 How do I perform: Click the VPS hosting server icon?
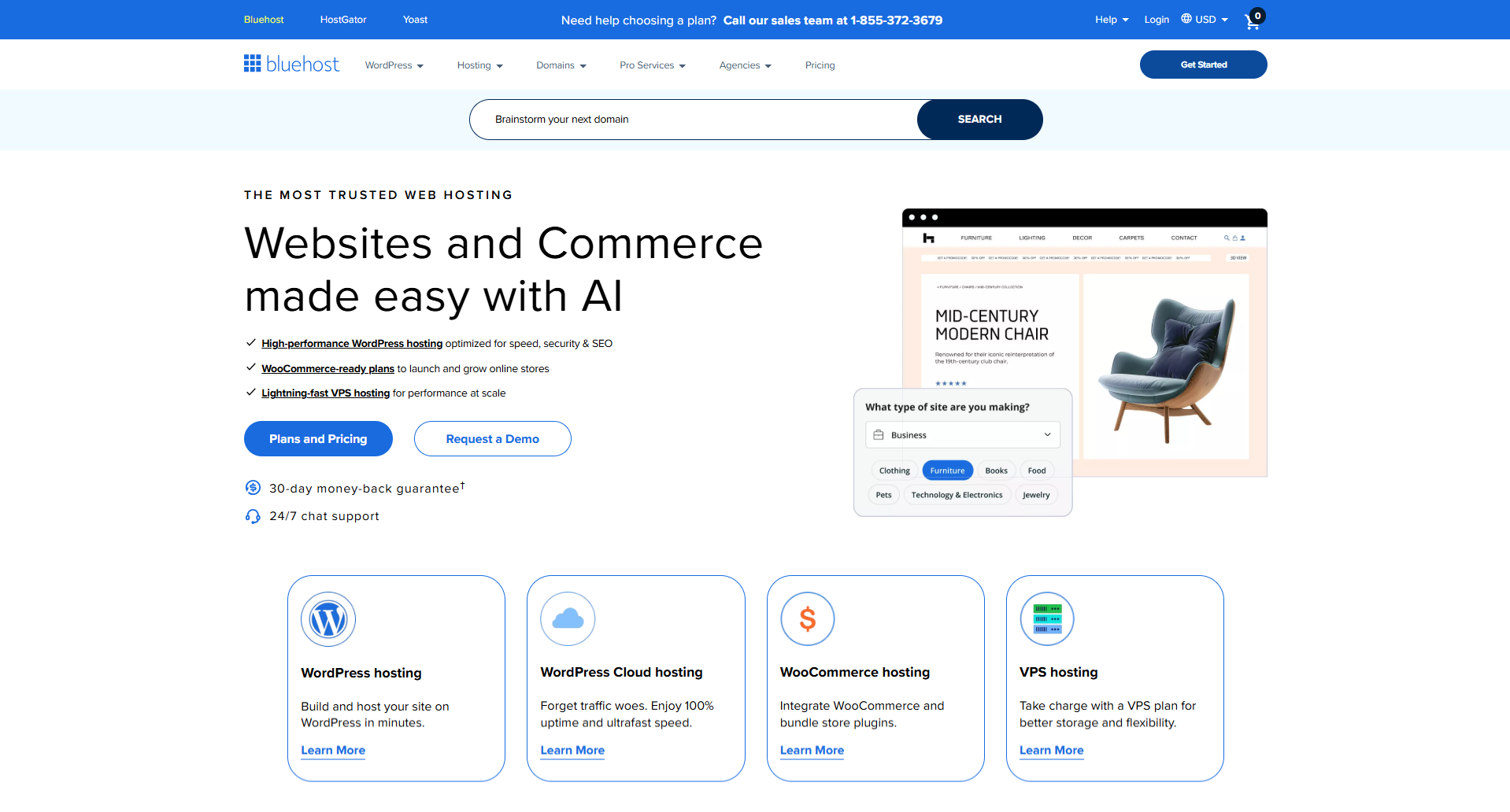point(1047,619)
